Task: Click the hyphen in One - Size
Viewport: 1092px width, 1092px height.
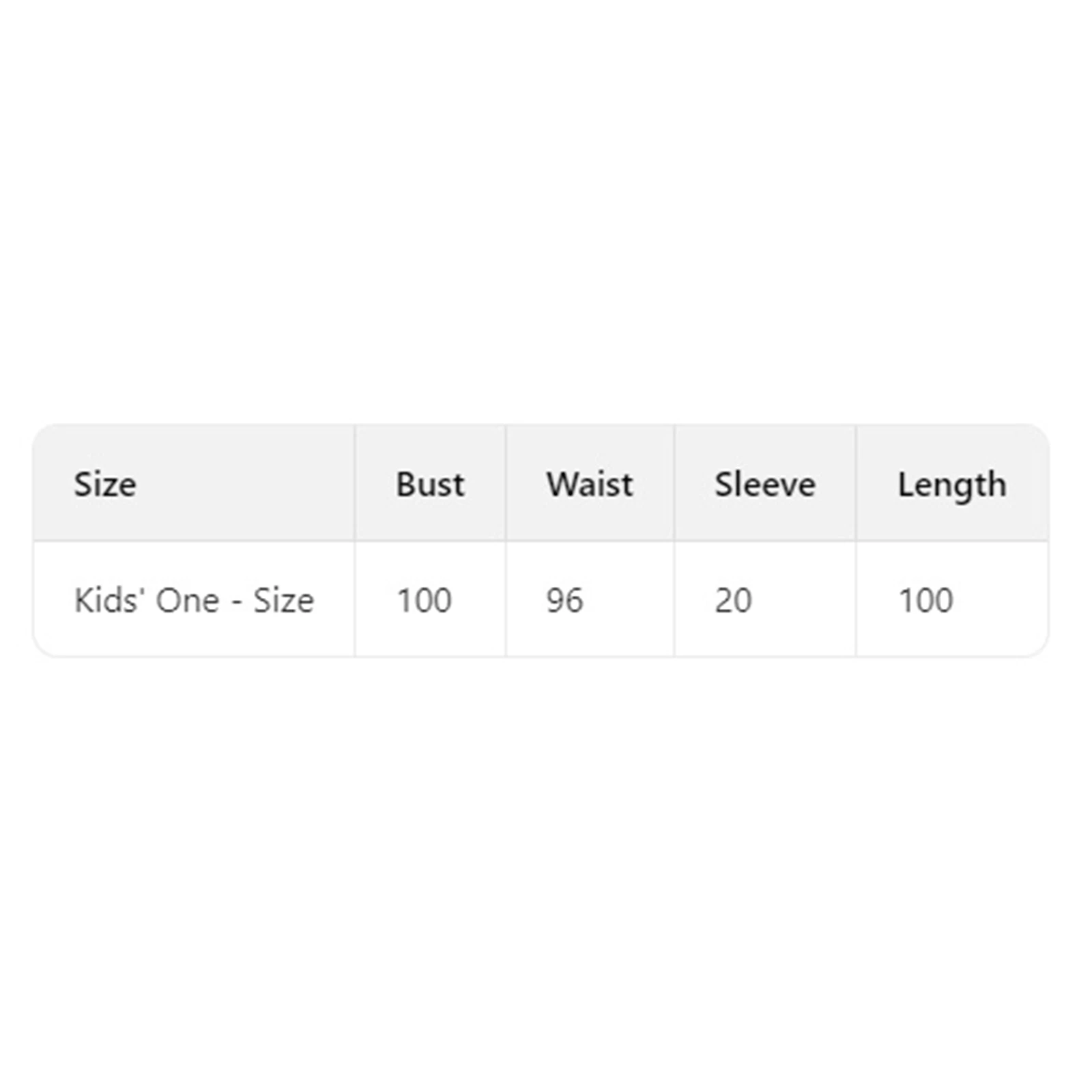Action: coord(237,601)
